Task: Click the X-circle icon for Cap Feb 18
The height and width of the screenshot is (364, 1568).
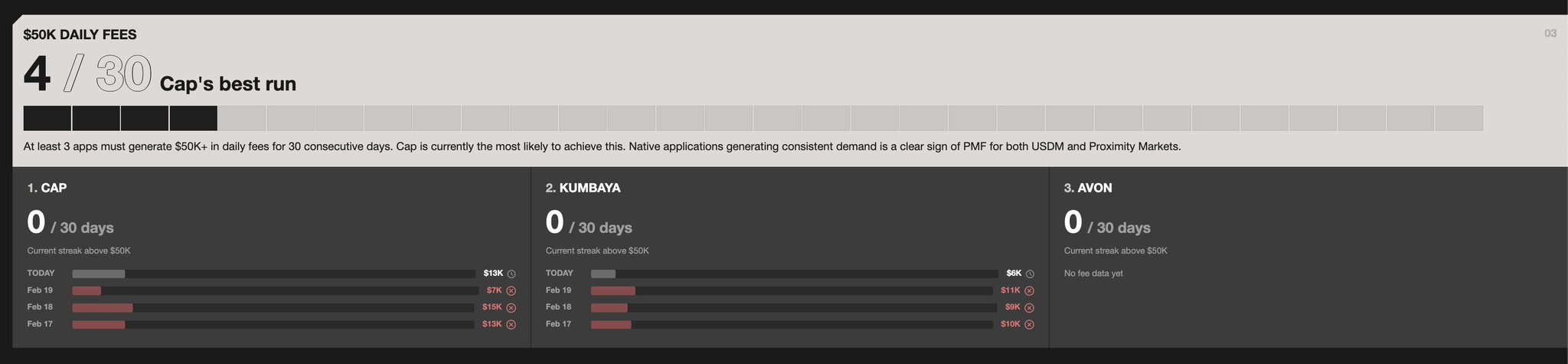Action: point(511,307)
